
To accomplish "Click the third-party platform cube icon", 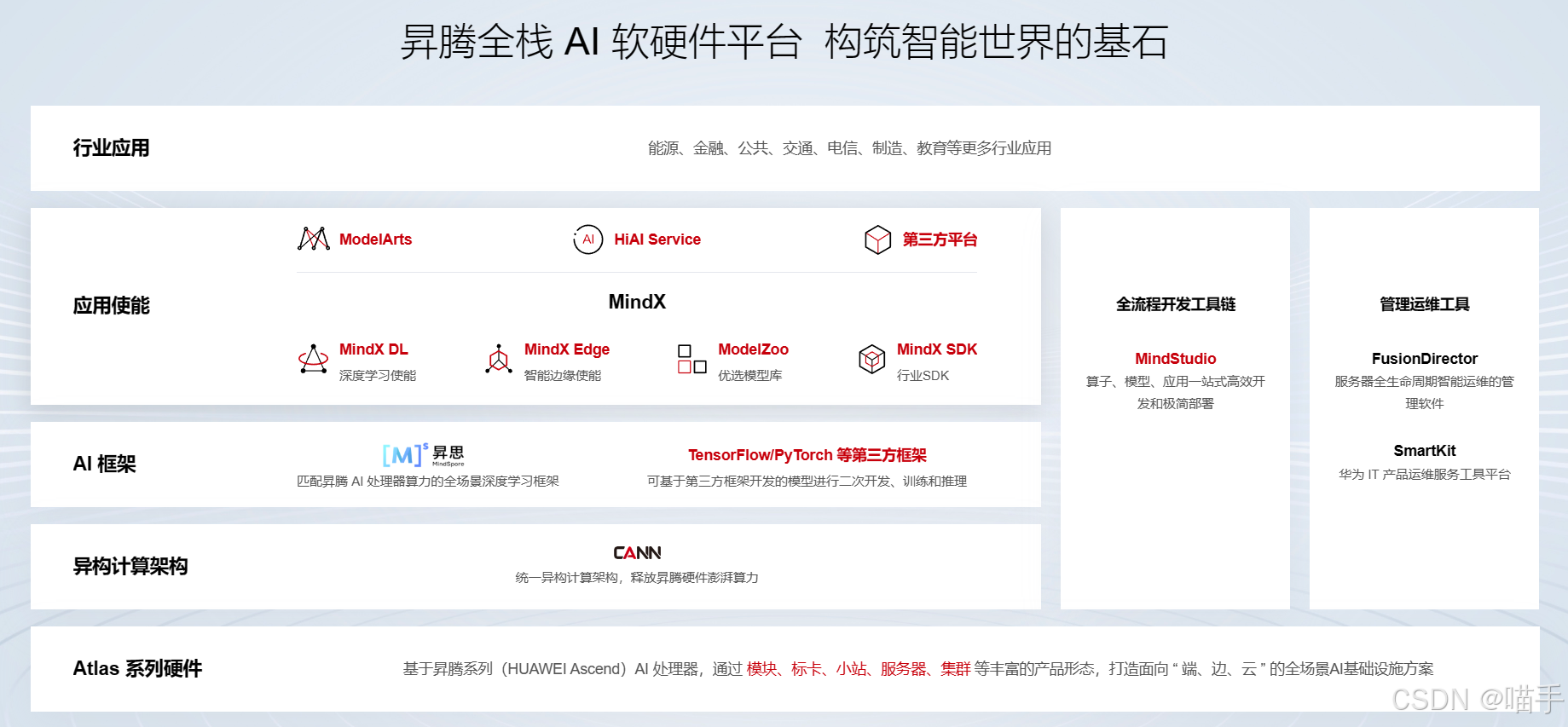I will (x=877, y=239).
